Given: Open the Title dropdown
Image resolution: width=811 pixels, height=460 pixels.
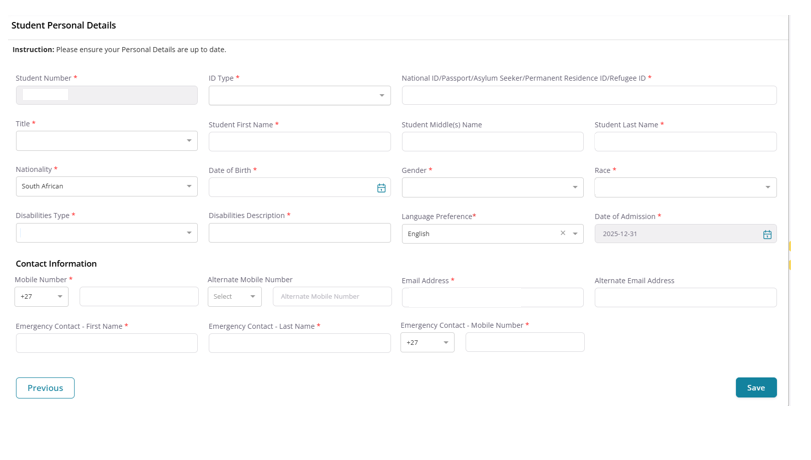Looking at the screenshot, I should coord(106,141).
